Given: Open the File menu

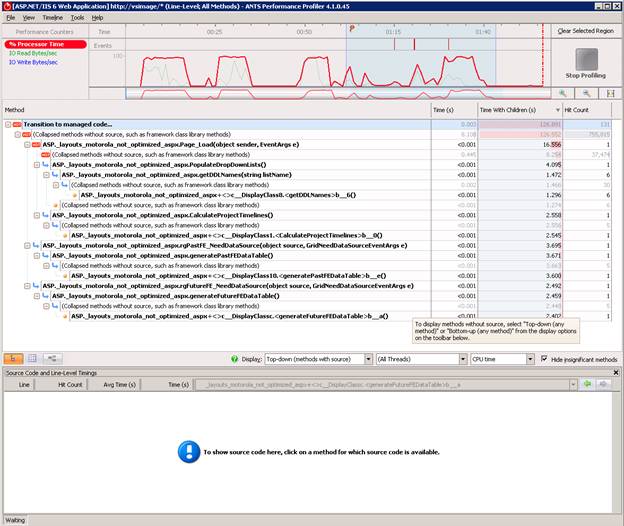Looking at the screenshot, I should pos(11,18).
